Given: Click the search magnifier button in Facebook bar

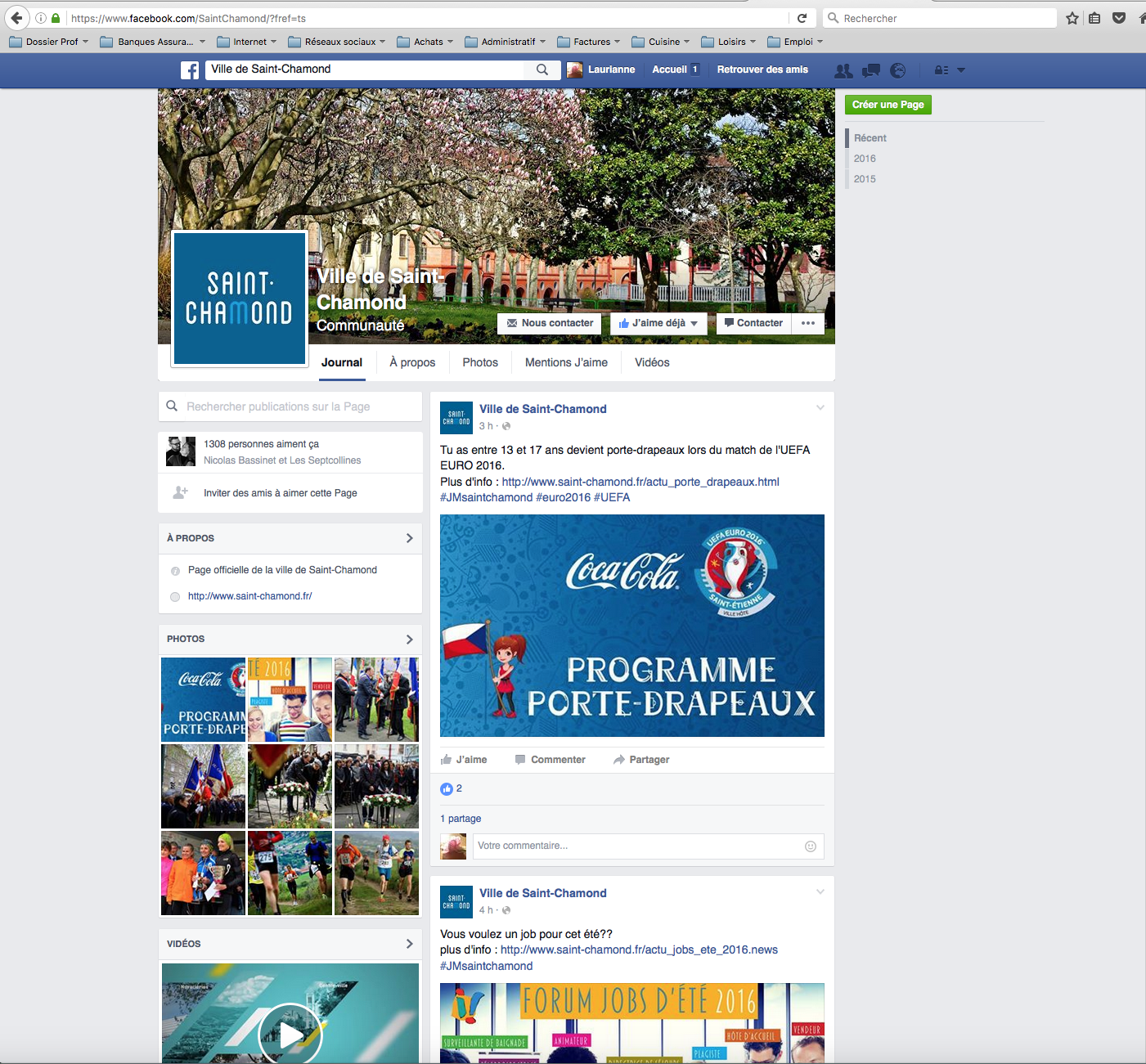Looking at the screenshot, I should click(x=542, y=70).
